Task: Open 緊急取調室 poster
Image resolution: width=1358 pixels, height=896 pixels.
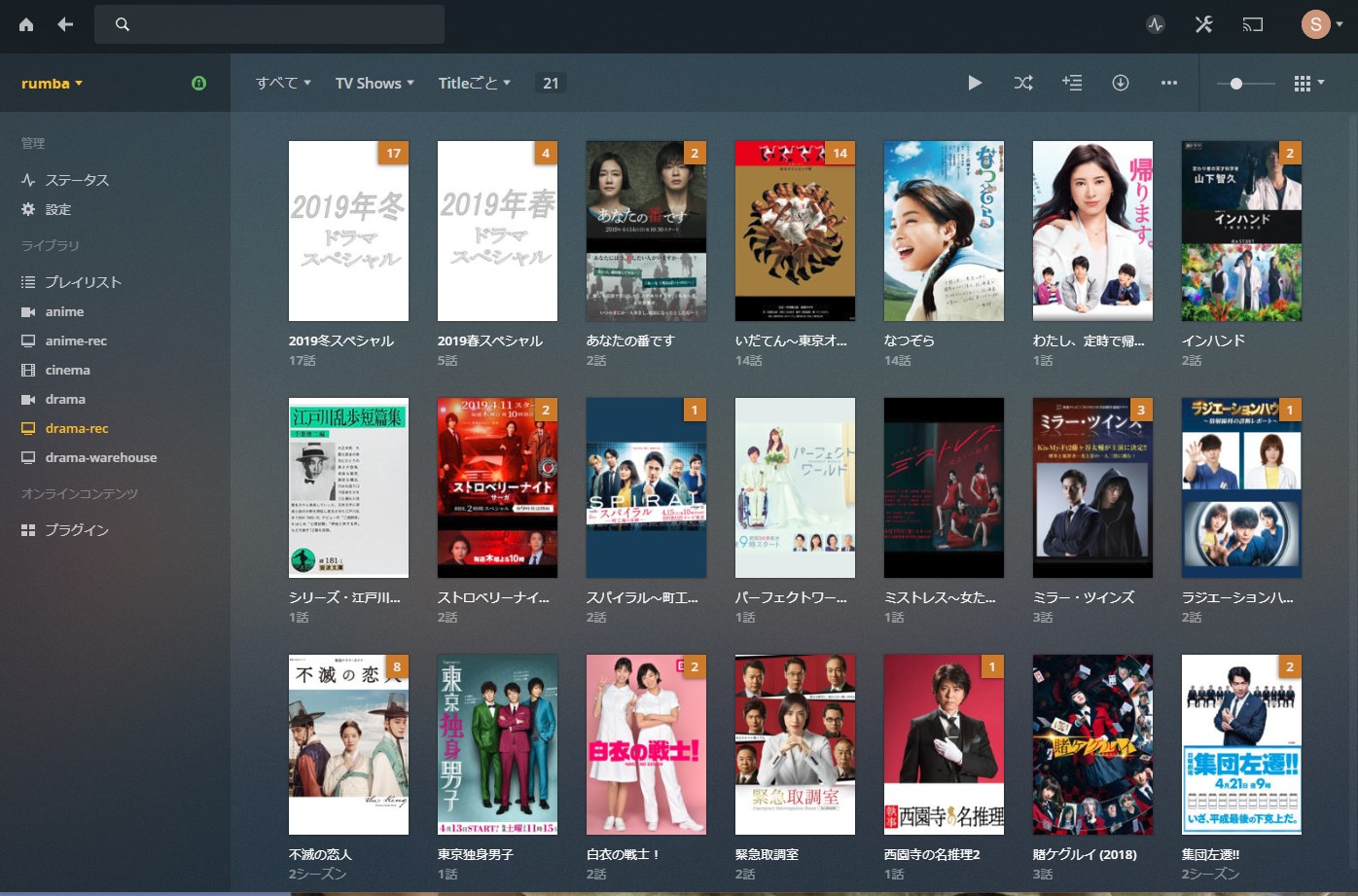Action: tap(795, 744)
